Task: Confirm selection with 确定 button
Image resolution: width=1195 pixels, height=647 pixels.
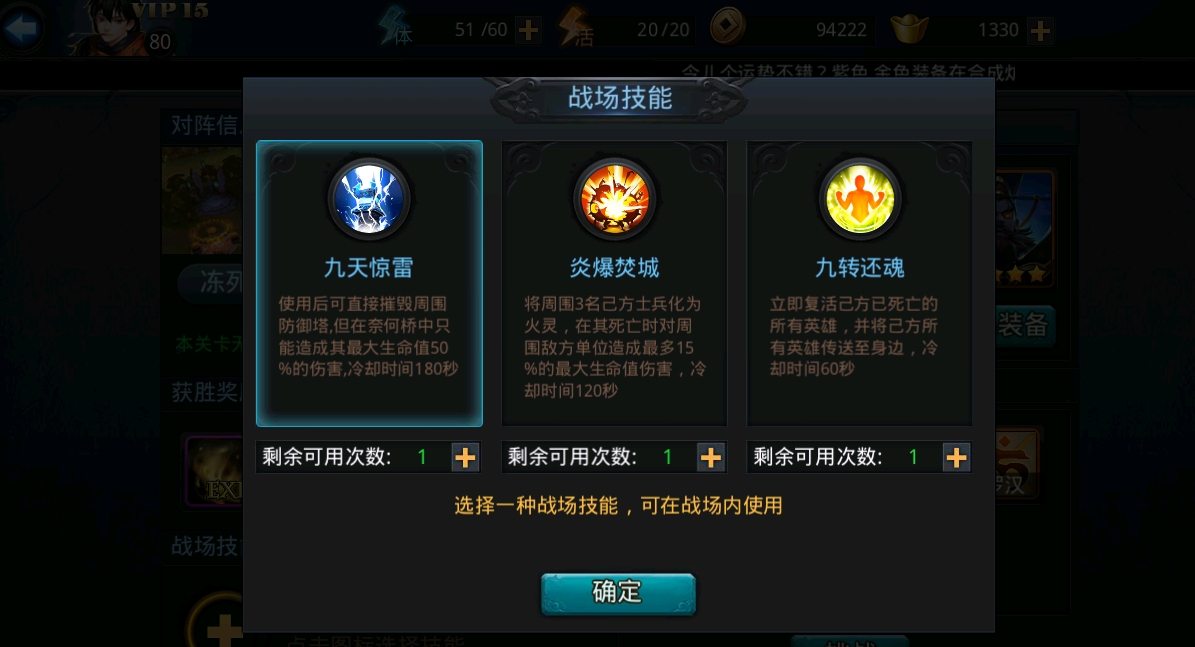Action: pyautogui.click(x=618, y=593)
